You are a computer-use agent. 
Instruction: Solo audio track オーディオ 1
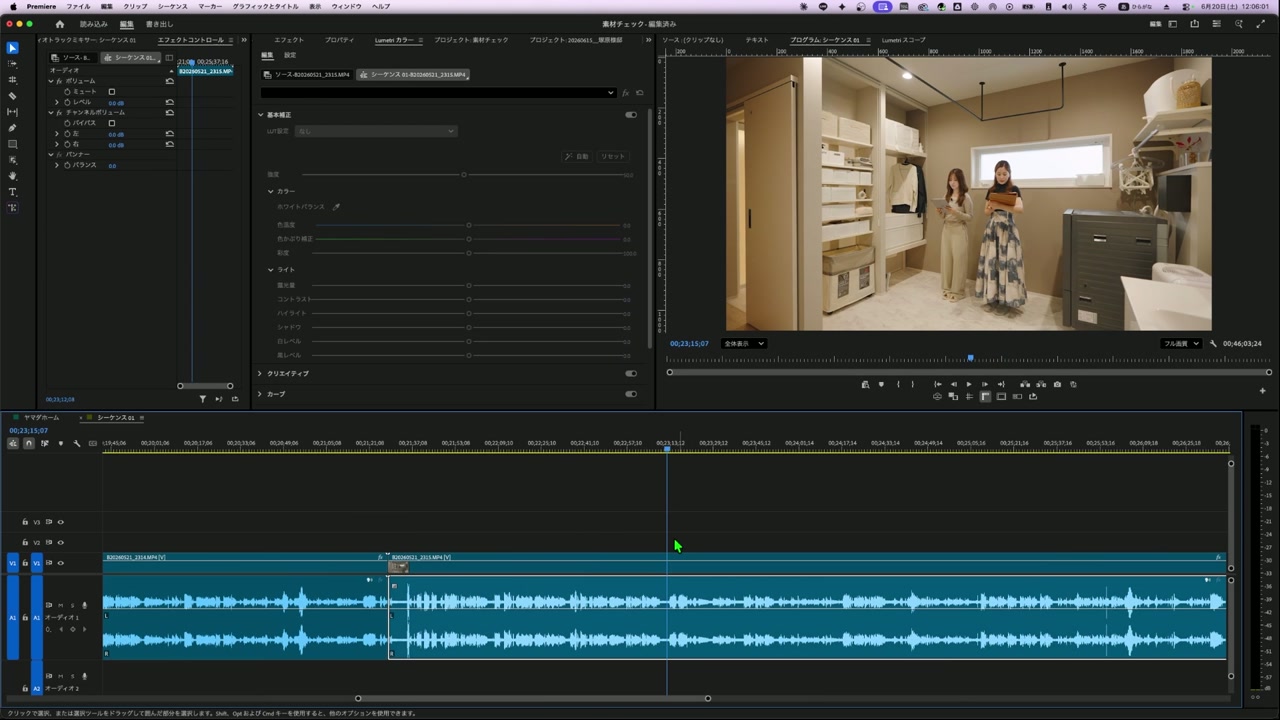point(72,605)
